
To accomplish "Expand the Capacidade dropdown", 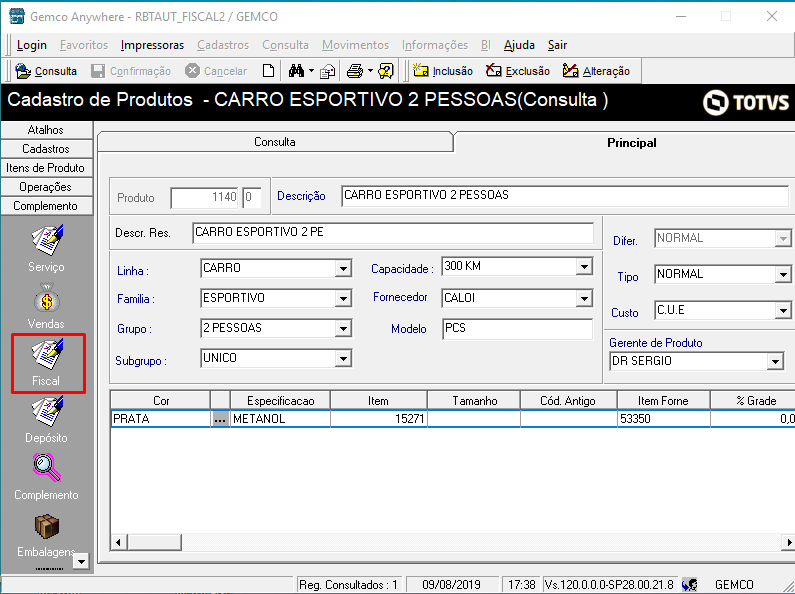I will (x=584, y=267).
